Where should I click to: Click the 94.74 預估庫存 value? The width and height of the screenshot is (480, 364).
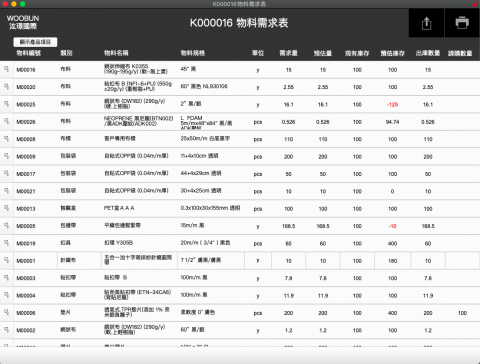click(393, 122)
